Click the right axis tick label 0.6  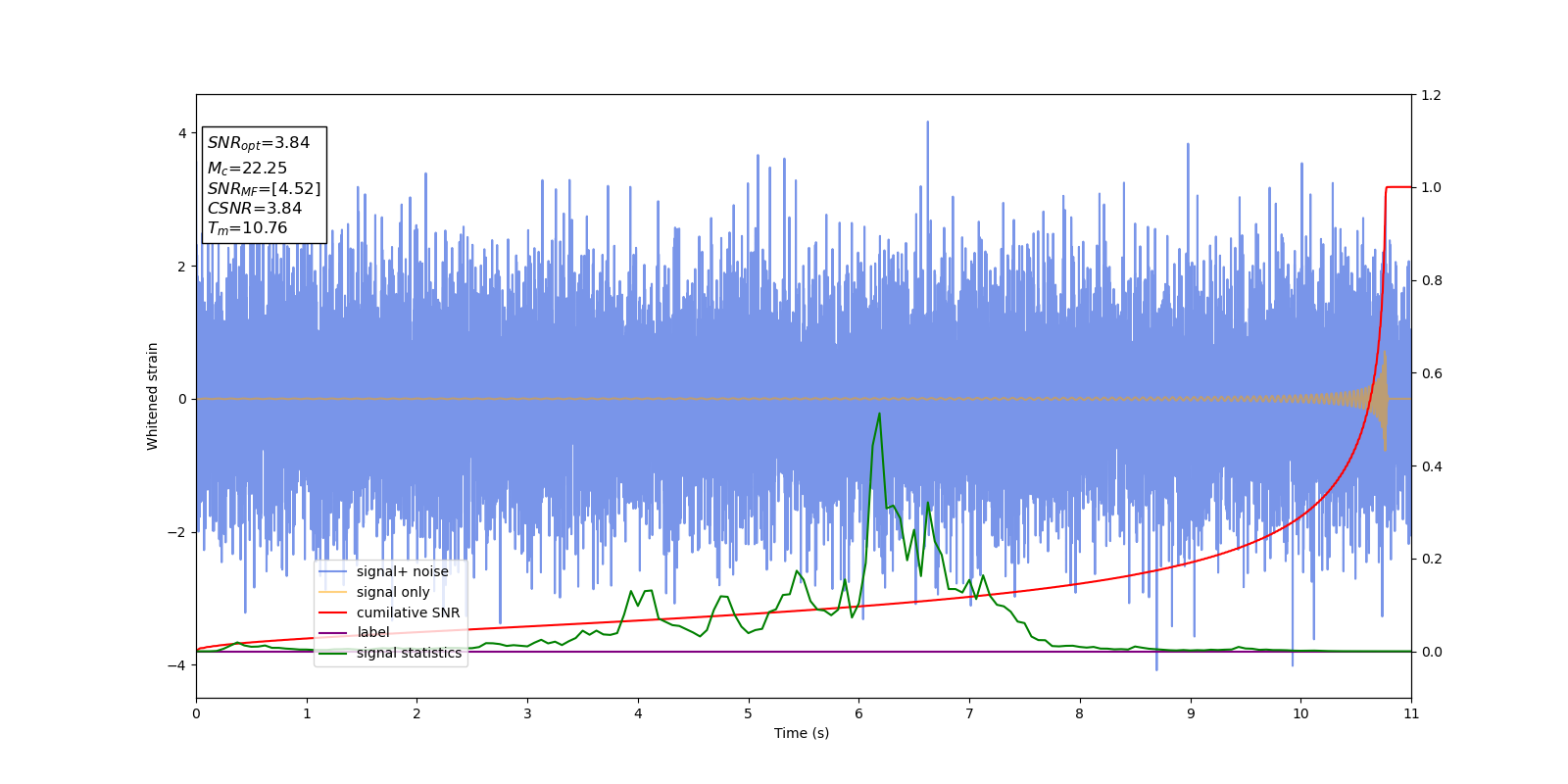1431,373
